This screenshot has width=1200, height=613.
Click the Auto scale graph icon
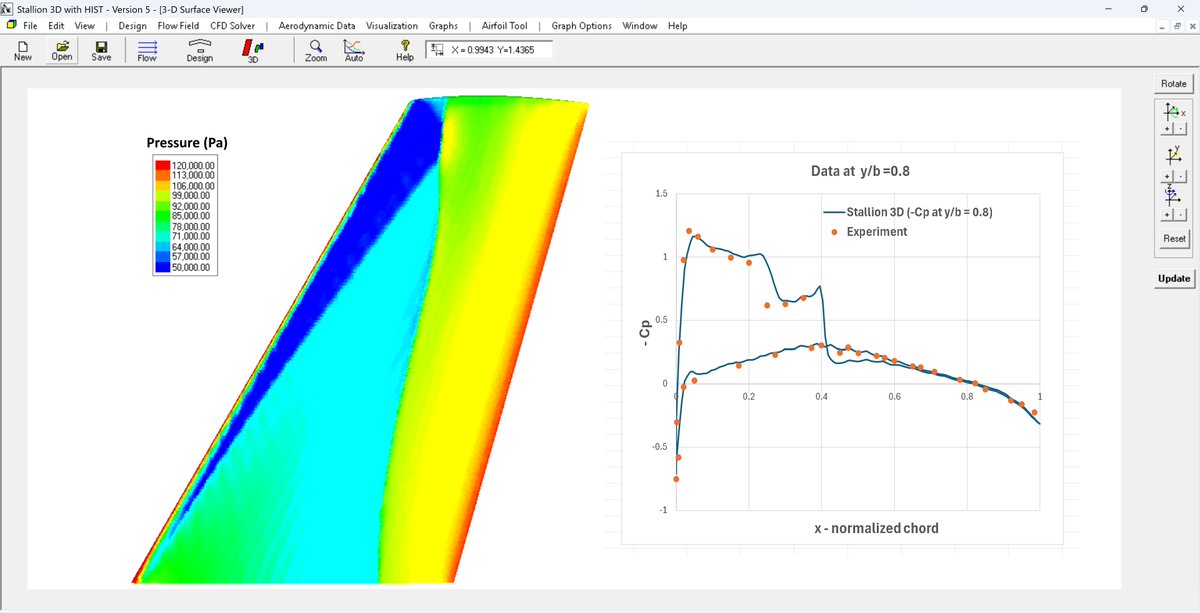(x=353, y=51)
